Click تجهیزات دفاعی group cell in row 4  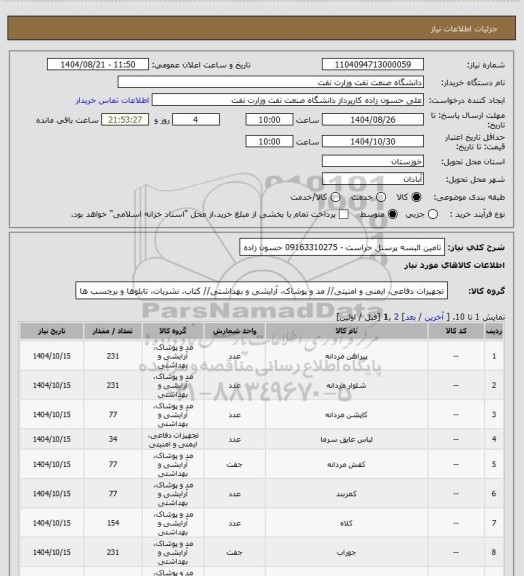click(x=173, y=440)
